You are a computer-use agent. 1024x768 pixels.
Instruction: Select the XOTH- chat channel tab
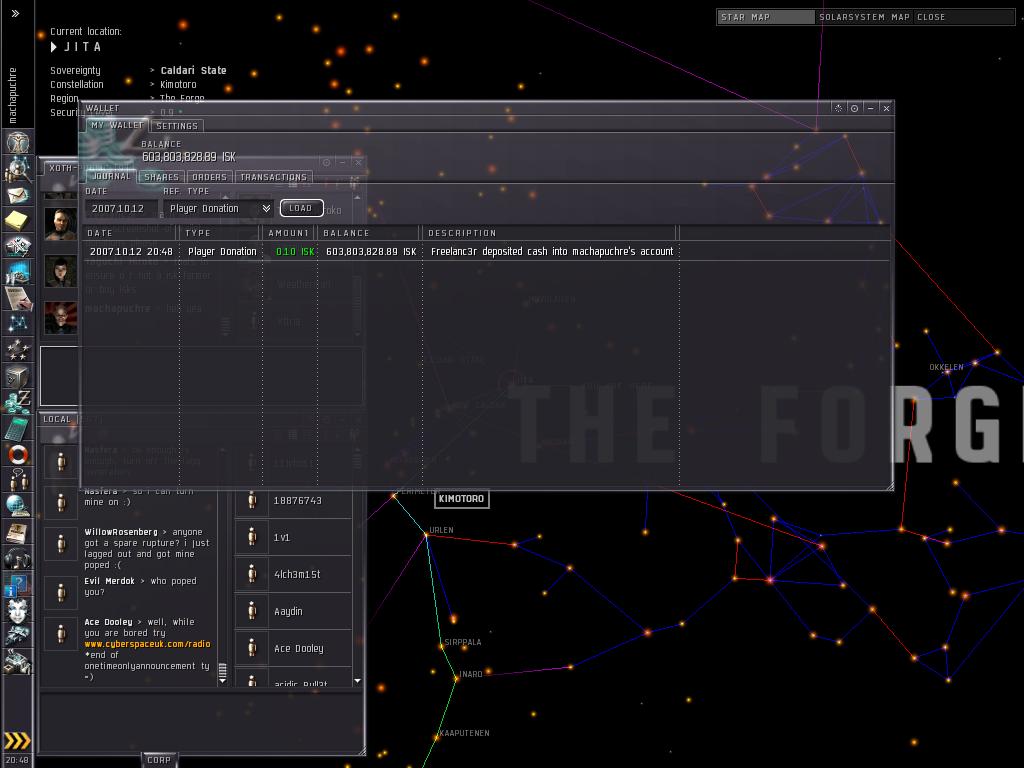(x=61, y=168)
